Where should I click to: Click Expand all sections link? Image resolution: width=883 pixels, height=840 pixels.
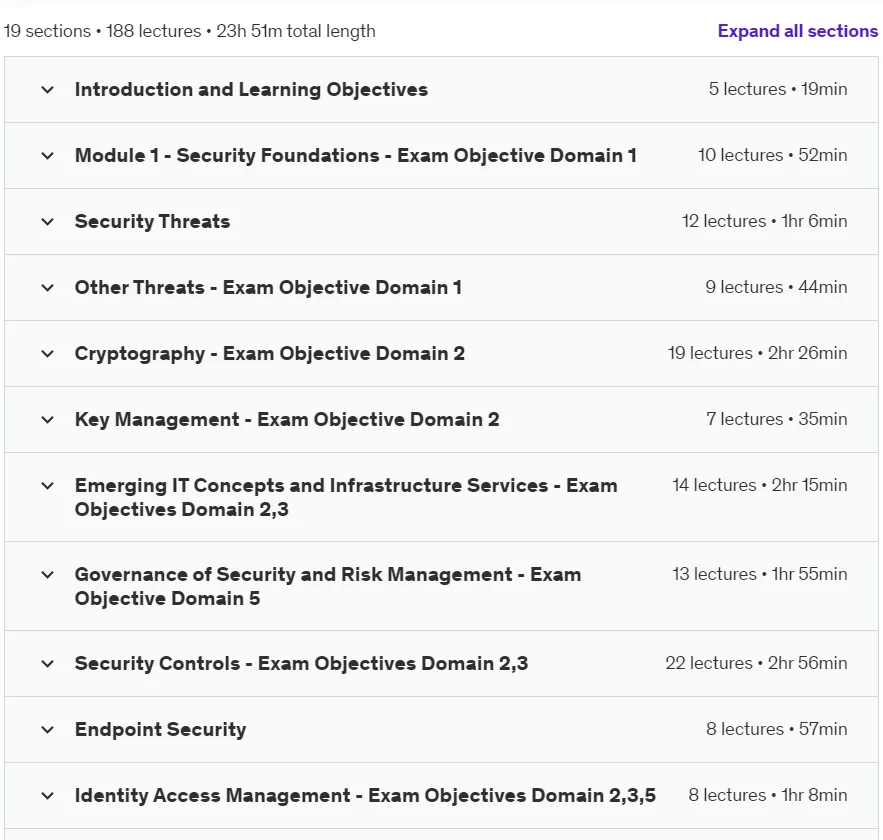click(x=797, y=31)
